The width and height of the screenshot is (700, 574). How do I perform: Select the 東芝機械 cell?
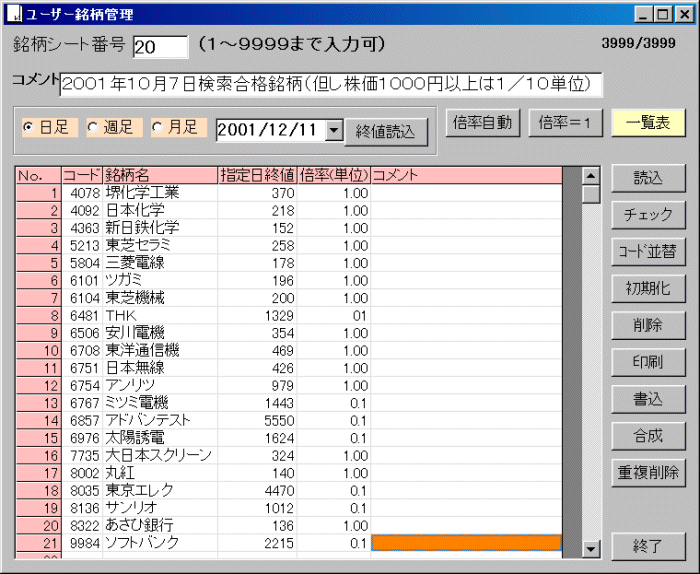tap(160, 298)
